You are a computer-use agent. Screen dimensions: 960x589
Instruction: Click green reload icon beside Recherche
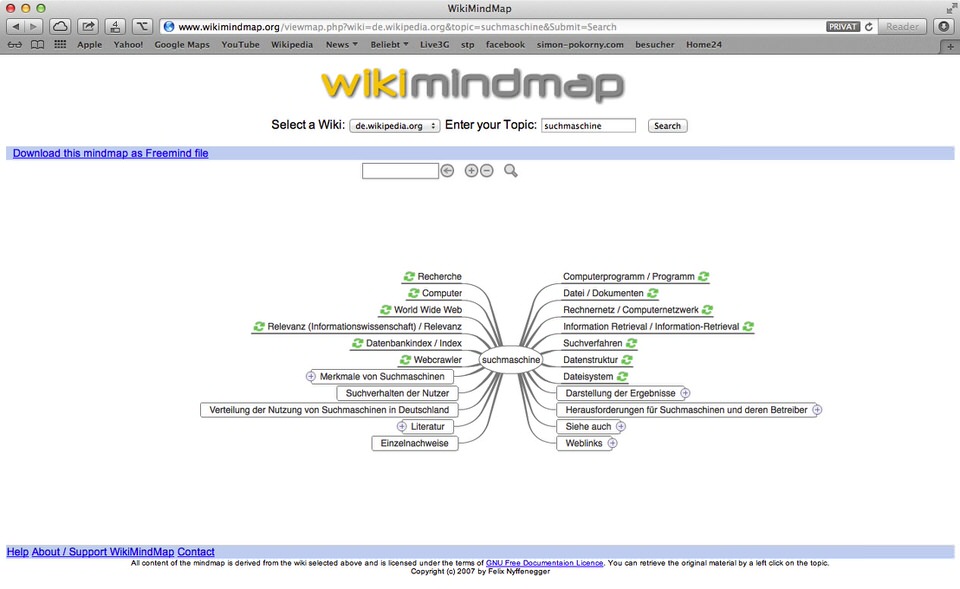coord(409,276)
